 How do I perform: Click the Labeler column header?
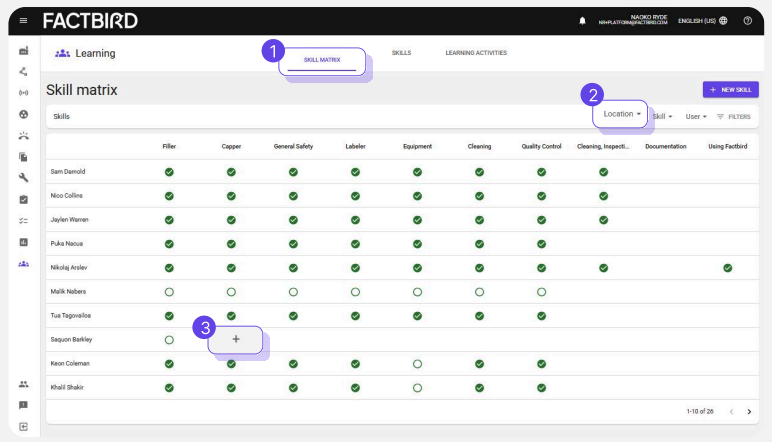coord(355,146)
